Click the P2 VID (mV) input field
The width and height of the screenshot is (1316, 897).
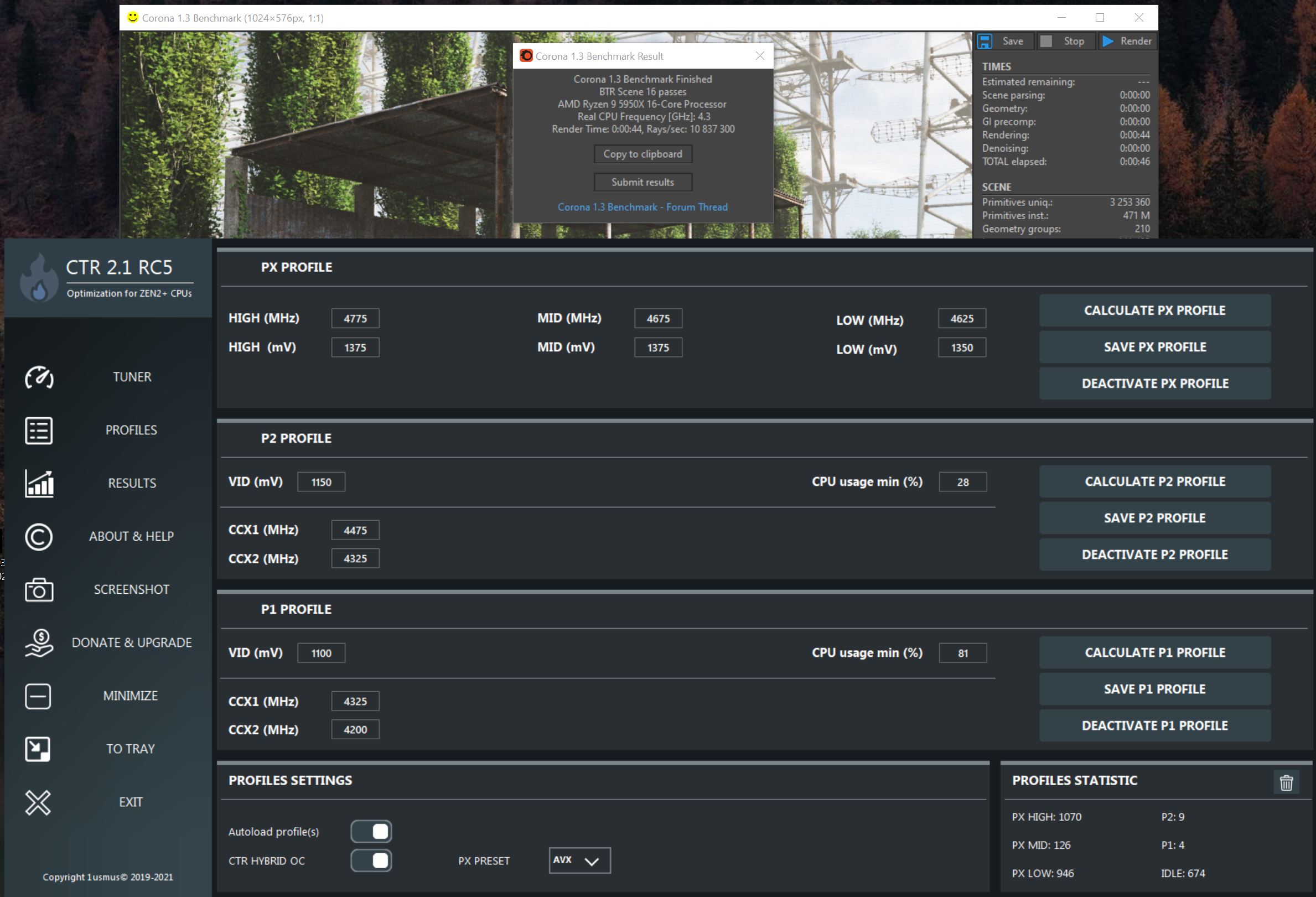tap(321, 482)
